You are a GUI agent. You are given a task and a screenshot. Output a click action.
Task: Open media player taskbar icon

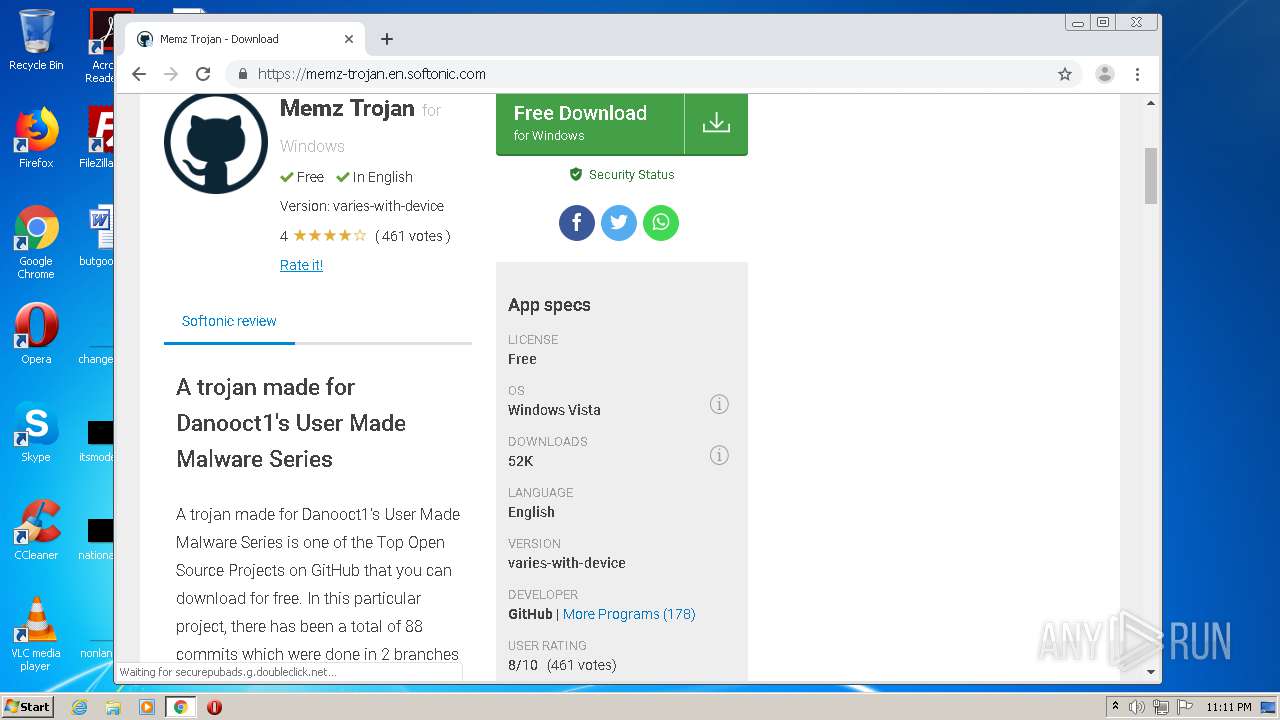tap(147, 707)
